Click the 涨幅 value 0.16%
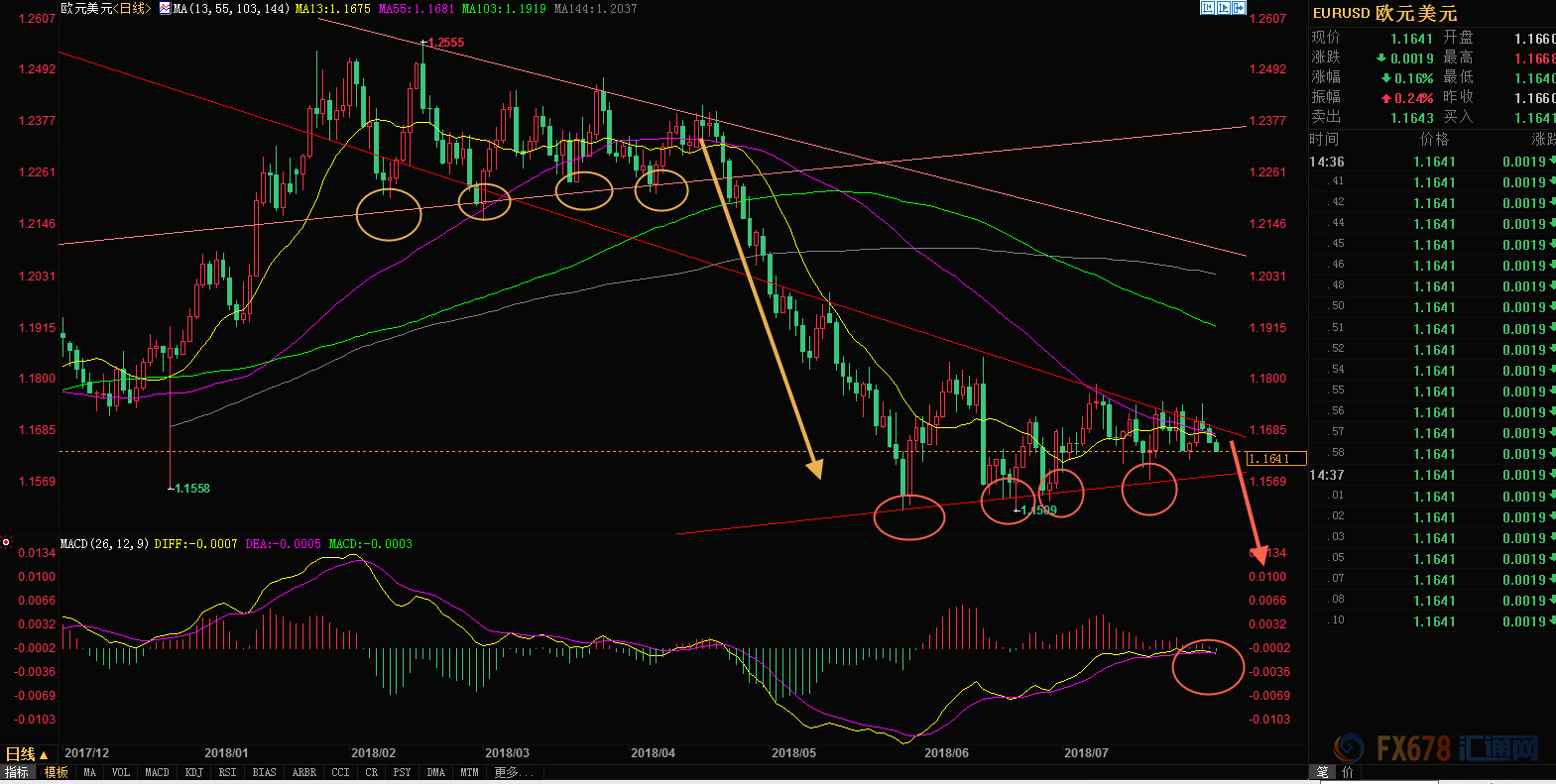This screenshot has height=784, width=1556. pos(1413,78)
